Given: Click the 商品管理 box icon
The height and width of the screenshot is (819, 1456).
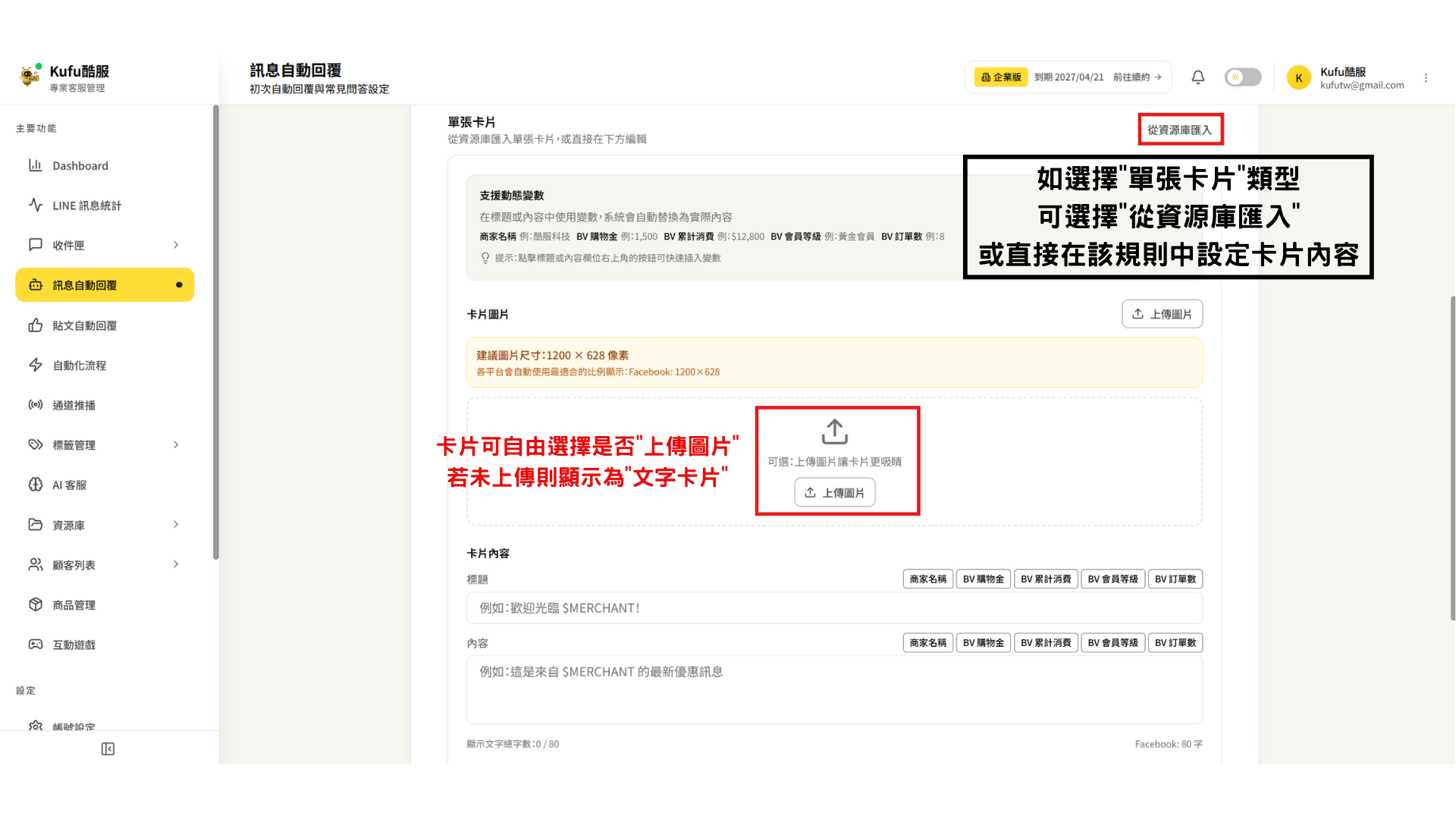Looking at the screenshot, I should [x=35, y=604].
